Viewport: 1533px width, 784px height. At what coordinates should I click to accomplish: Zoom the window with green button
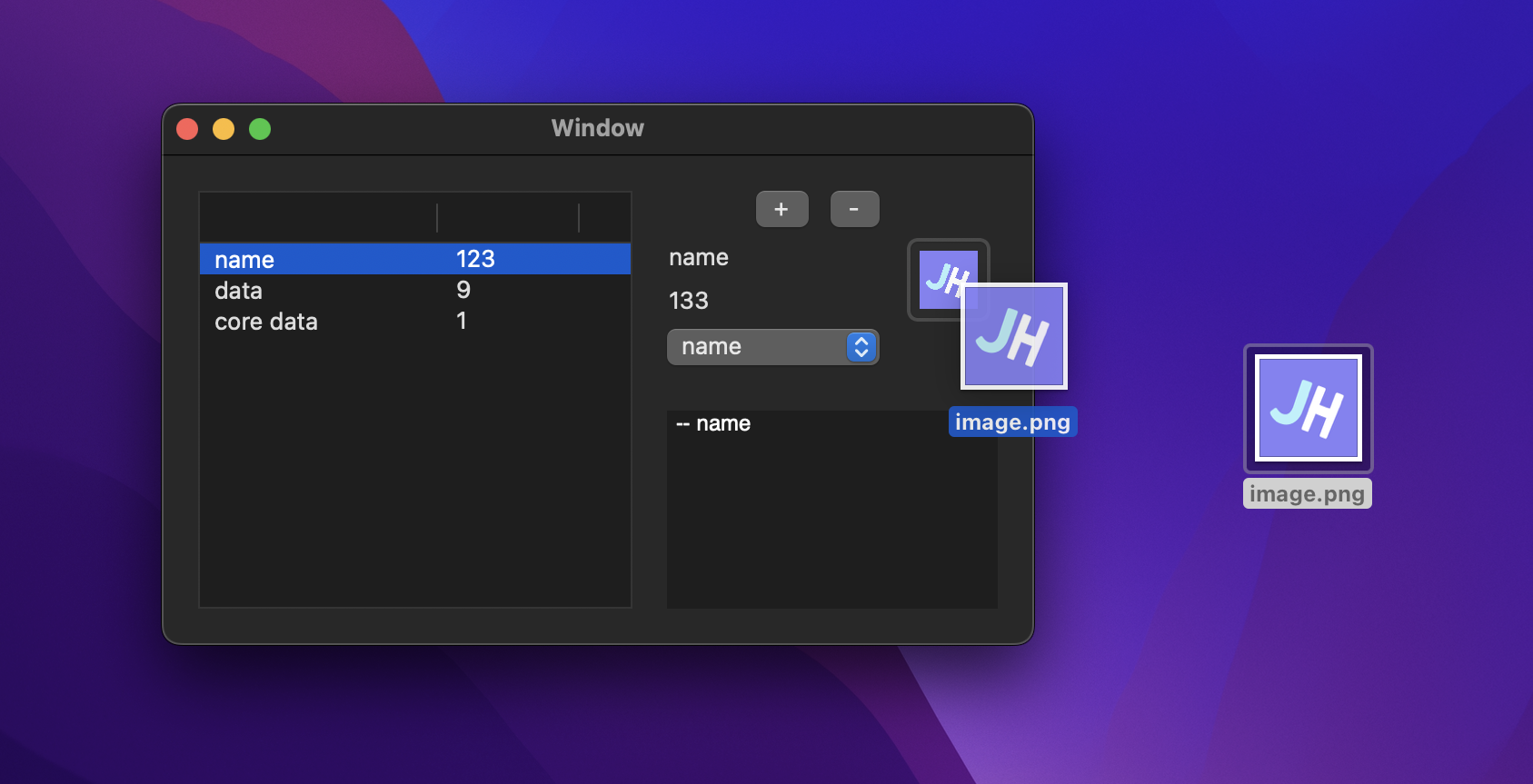point(260,129)
